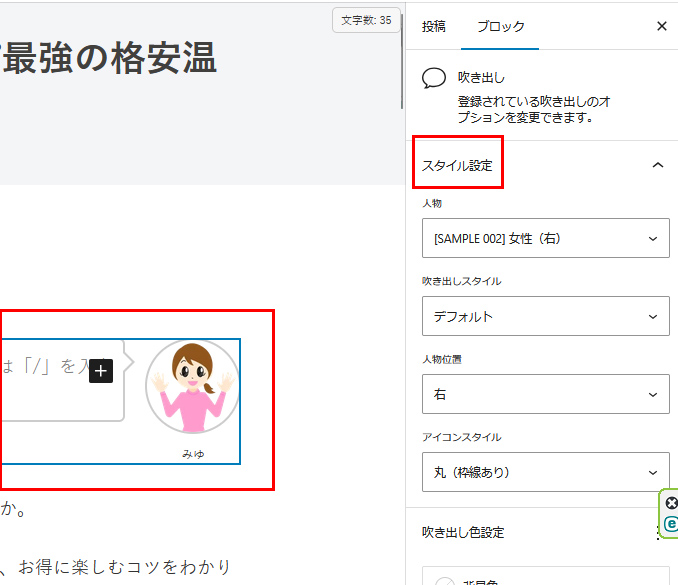Click the black plus add-block icon
Image resolution: width=678 pixels, height=585 pixels.
(x=101, y=370)
